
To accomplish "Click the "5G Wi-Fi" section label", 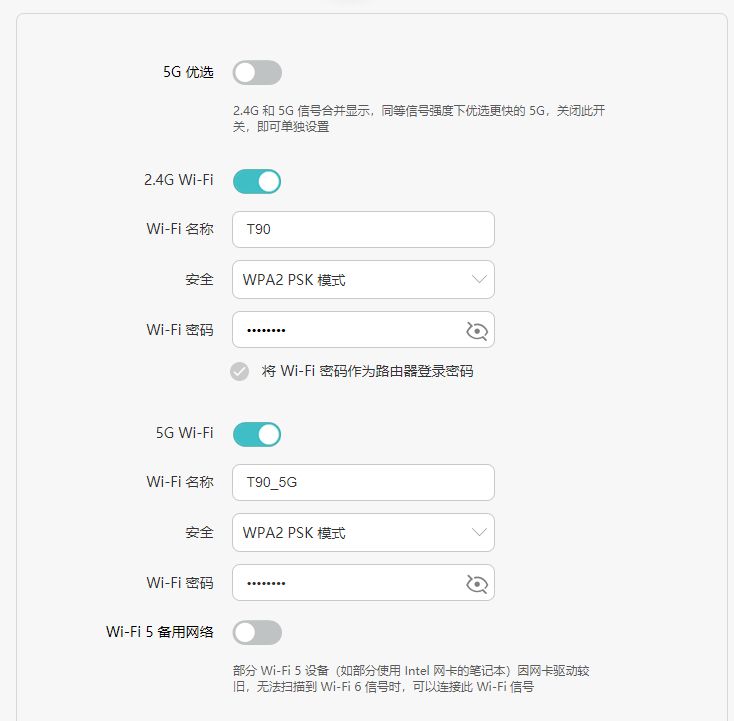I will (x=185, y=434).
